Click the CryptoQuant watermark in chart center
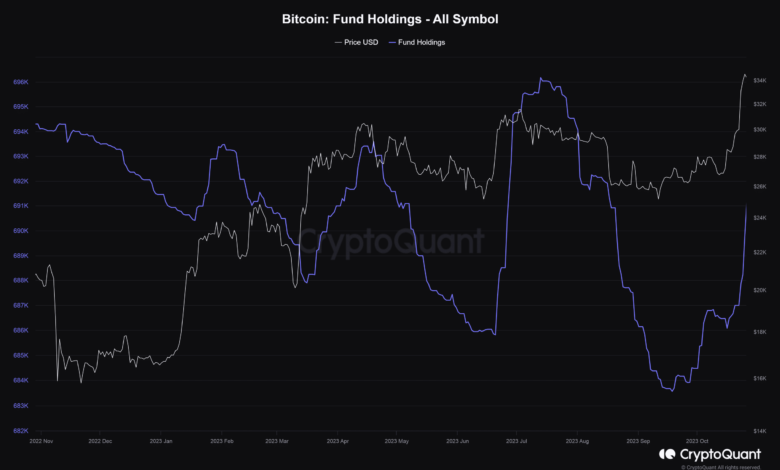This screenshot has height=470, width=780. 392,240
